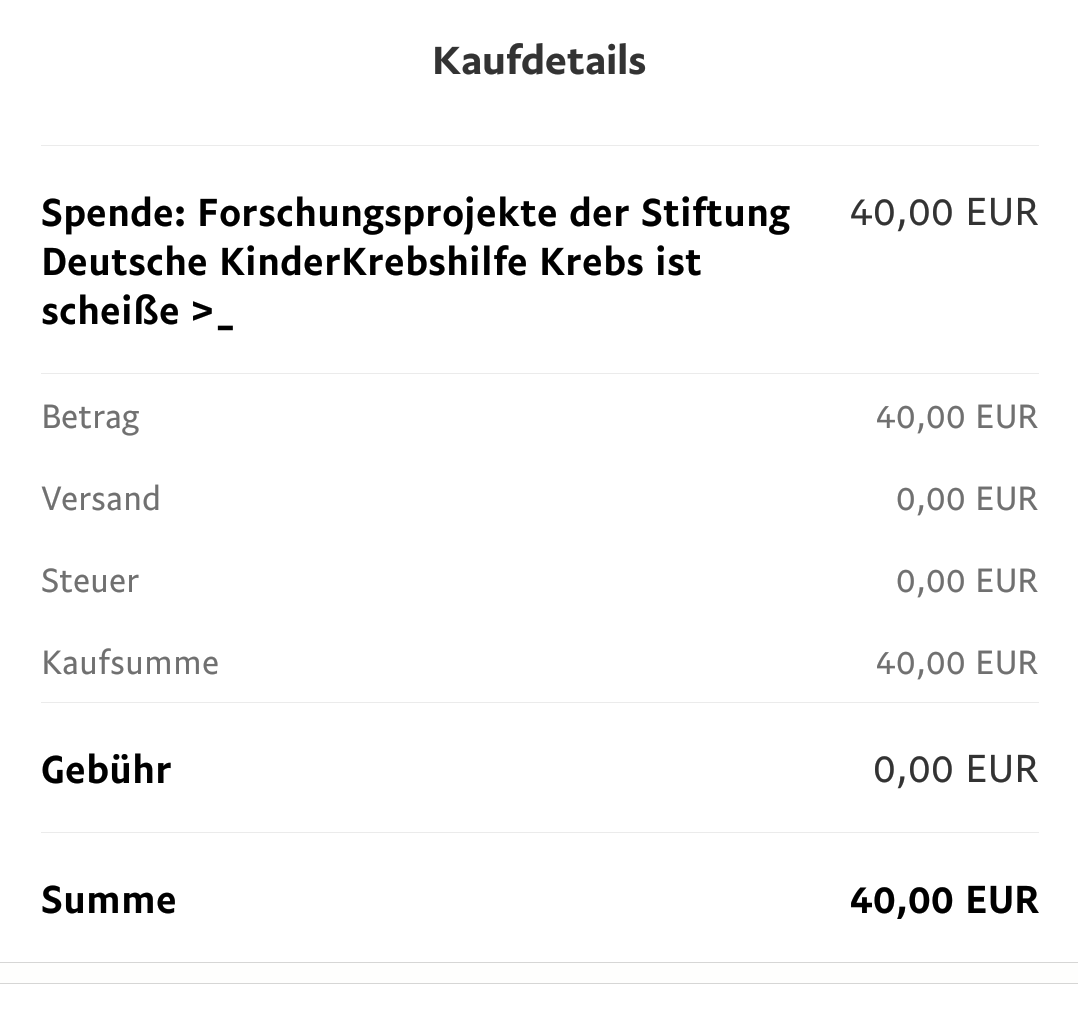Viewport: 1078px width, 1026px height.
Task: Select the Kaufsumme label
Action: click(130, 663)
